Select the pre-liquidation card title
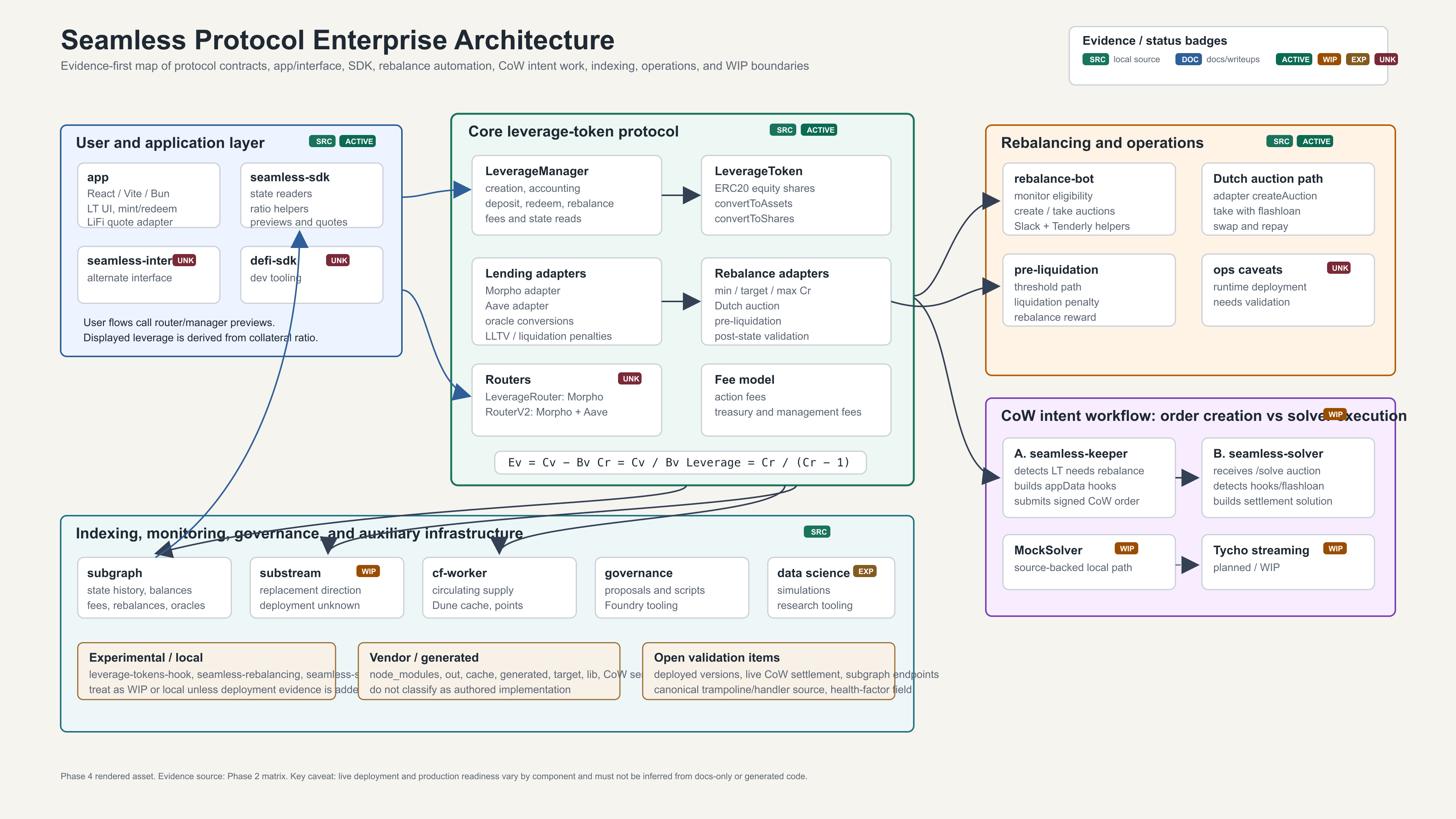 tap(1056, 270)
